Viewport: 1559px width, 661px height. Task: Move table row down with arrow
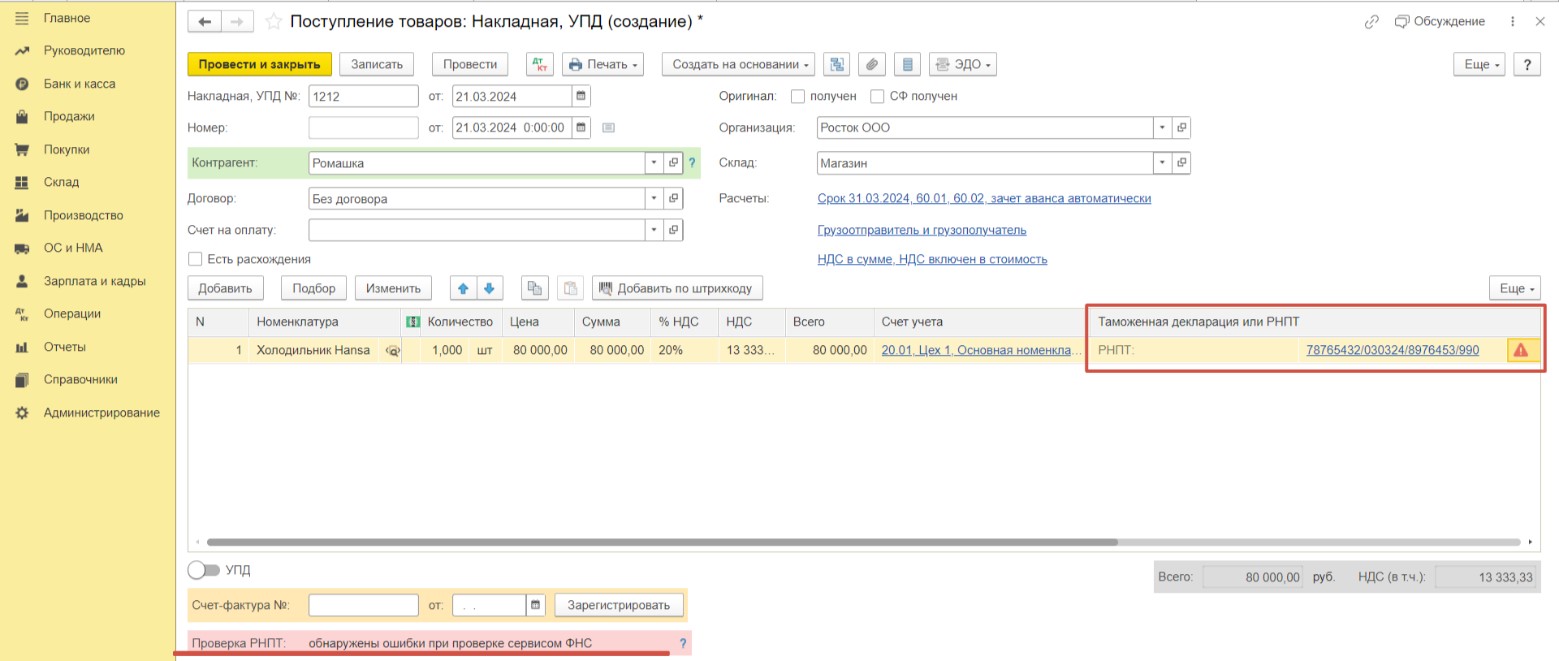[x=489, y=288]
